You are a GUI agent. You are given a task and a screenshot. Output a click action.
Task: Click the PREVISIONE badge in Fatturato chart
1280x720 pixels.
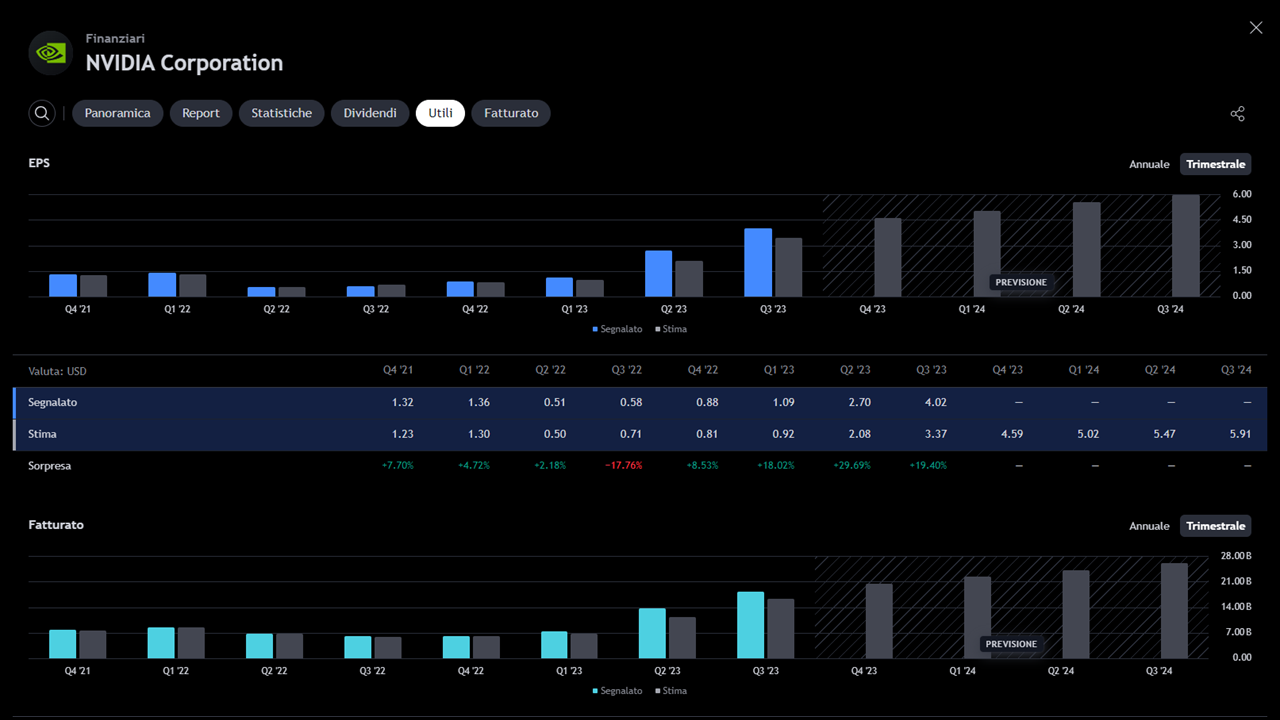[1011, 644]
